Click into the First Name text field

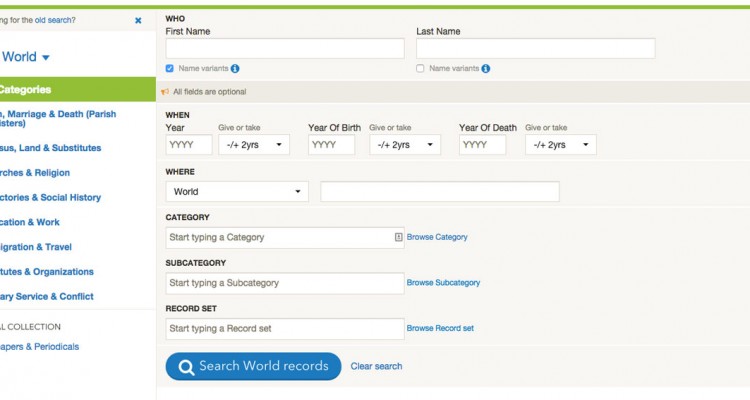tap(285, 48)
